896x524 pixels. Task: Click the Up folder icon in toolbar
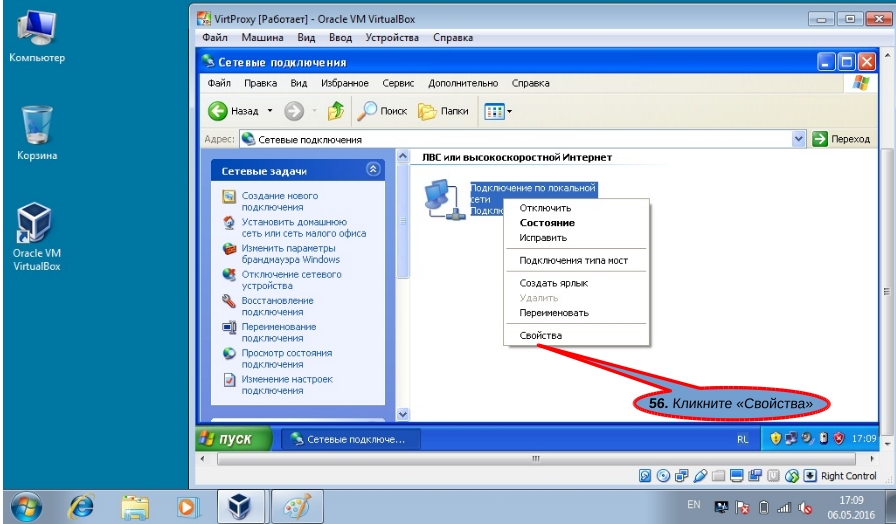pos(335,111)
